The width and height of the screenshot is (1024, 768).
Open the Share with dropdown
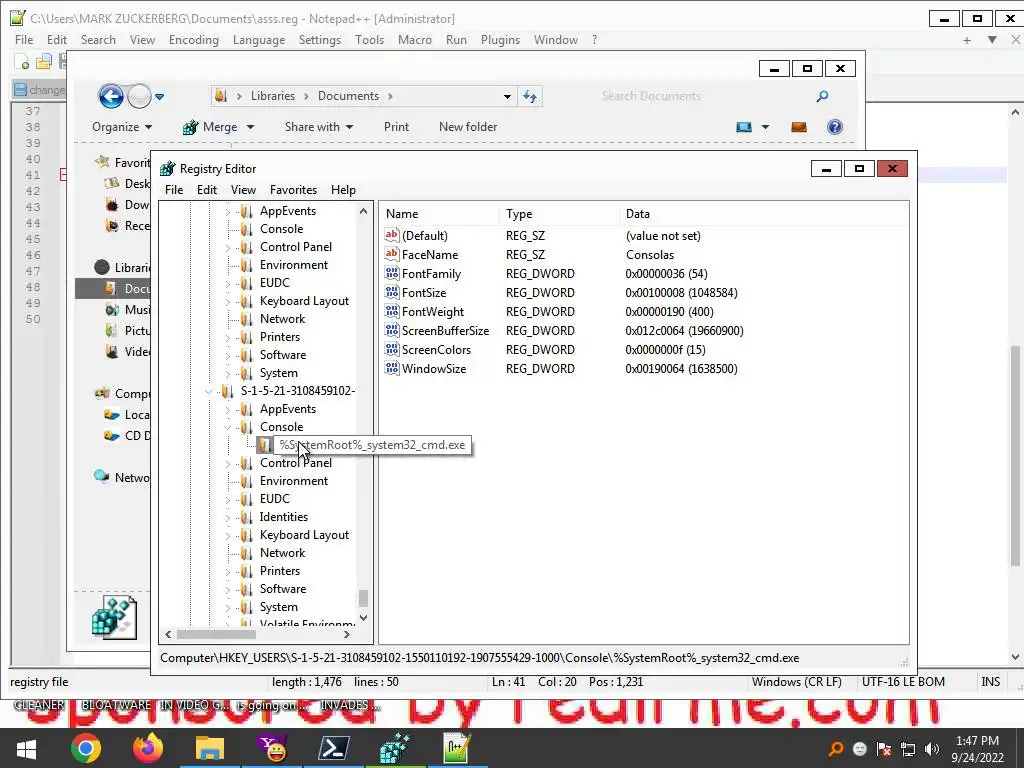[x=319, y=127]
